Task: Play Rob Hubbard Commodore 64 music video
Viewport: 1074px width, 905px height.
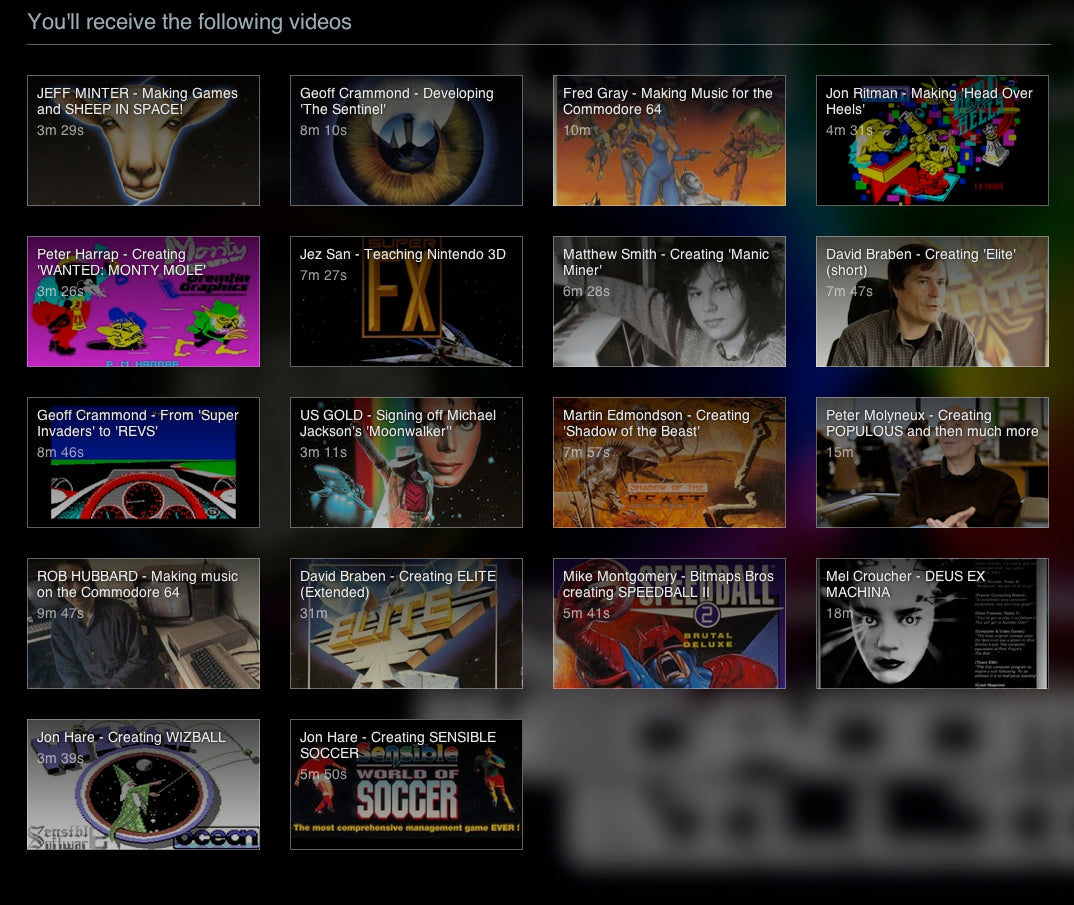Action: (143, 624)
